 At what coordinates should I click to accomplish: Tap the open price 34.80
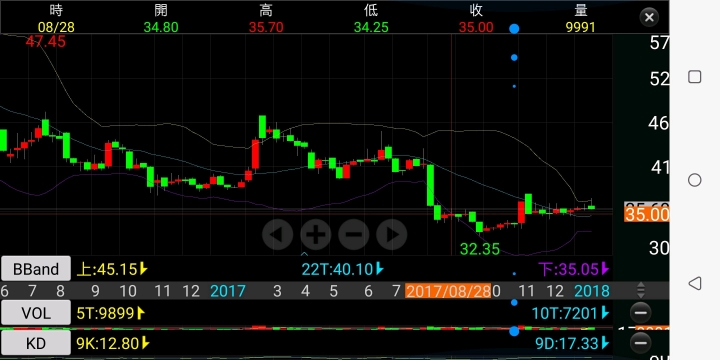tap(161, 27)
